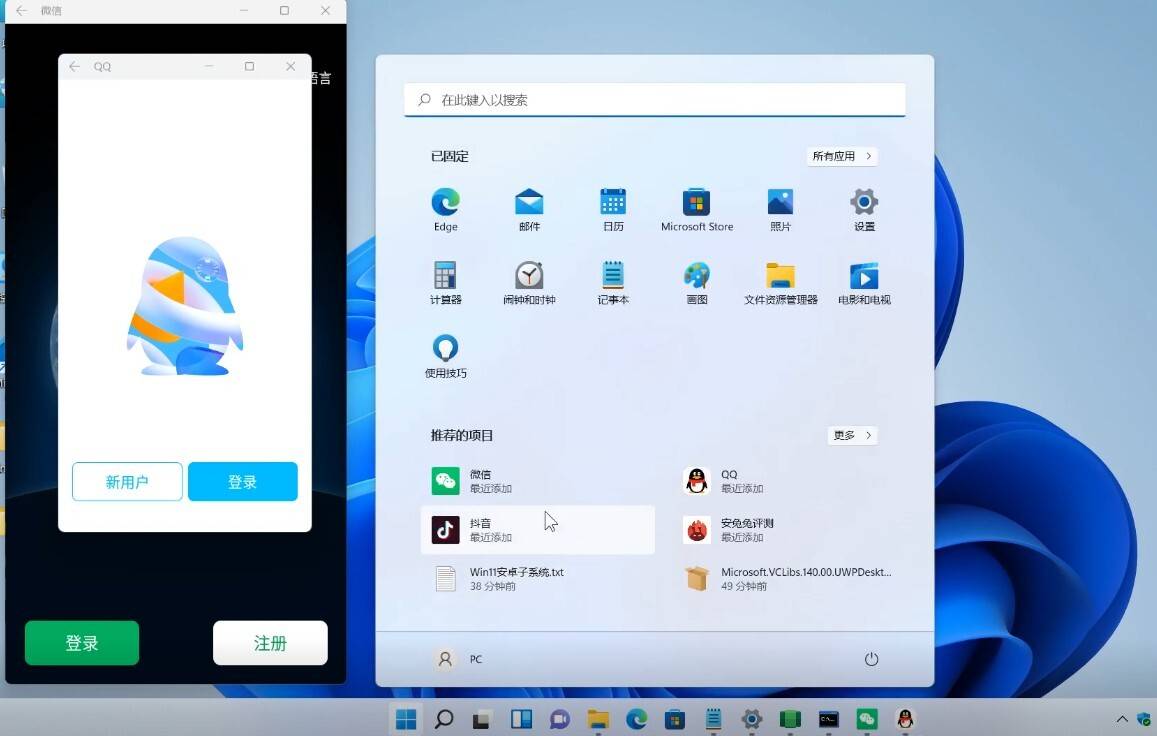The image size is (1157, 736).
Task: Go back in the QQ window
Action: pyautogui.click(x=75, y=66)
